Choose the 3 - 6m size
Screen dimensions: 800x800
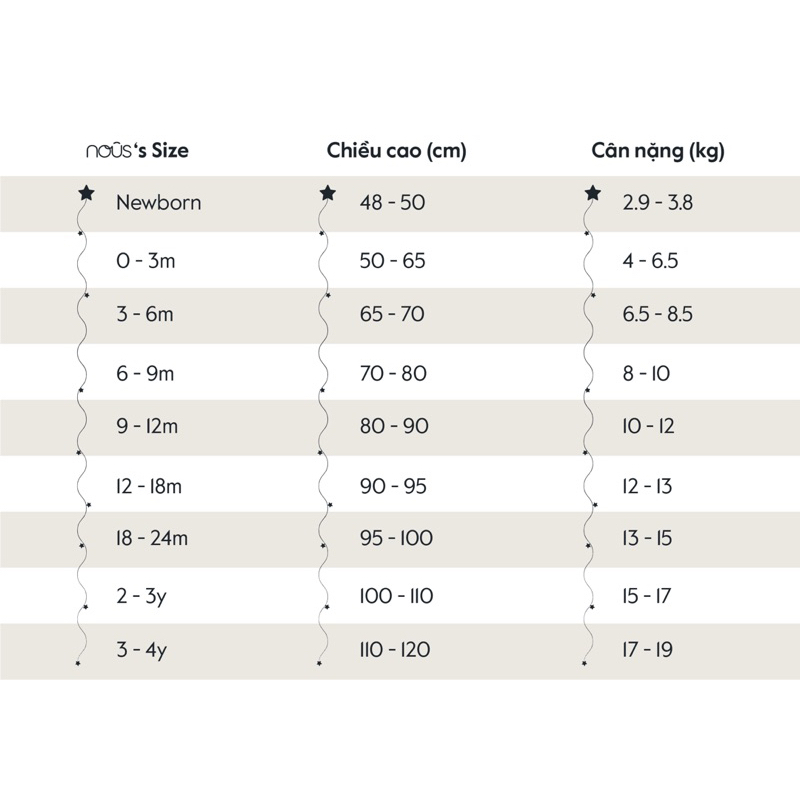(145, 314)
